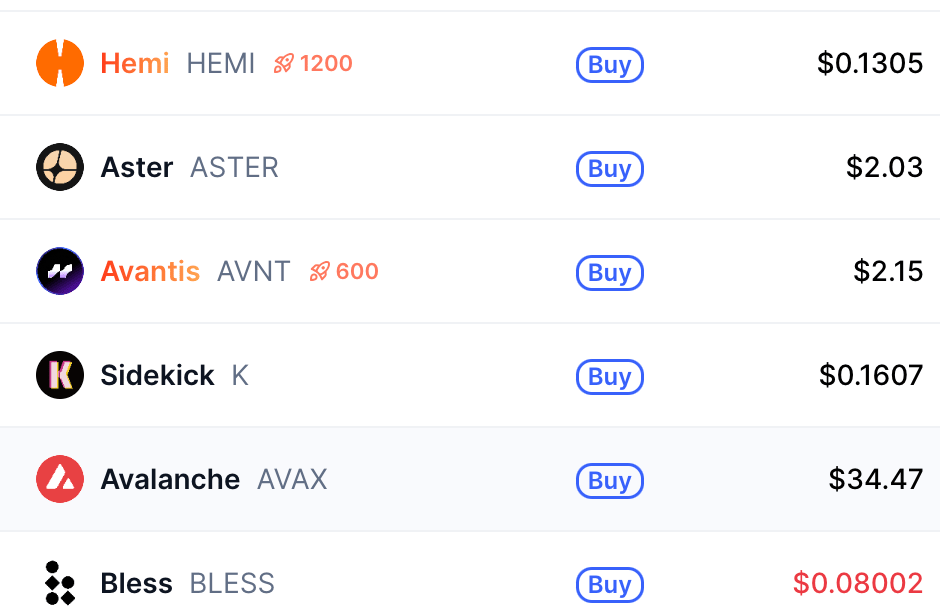Image resolution: width=940 pixels, height=614 pixels.
Task: Tap the Buy button for Sidekick
Action: 609,376
